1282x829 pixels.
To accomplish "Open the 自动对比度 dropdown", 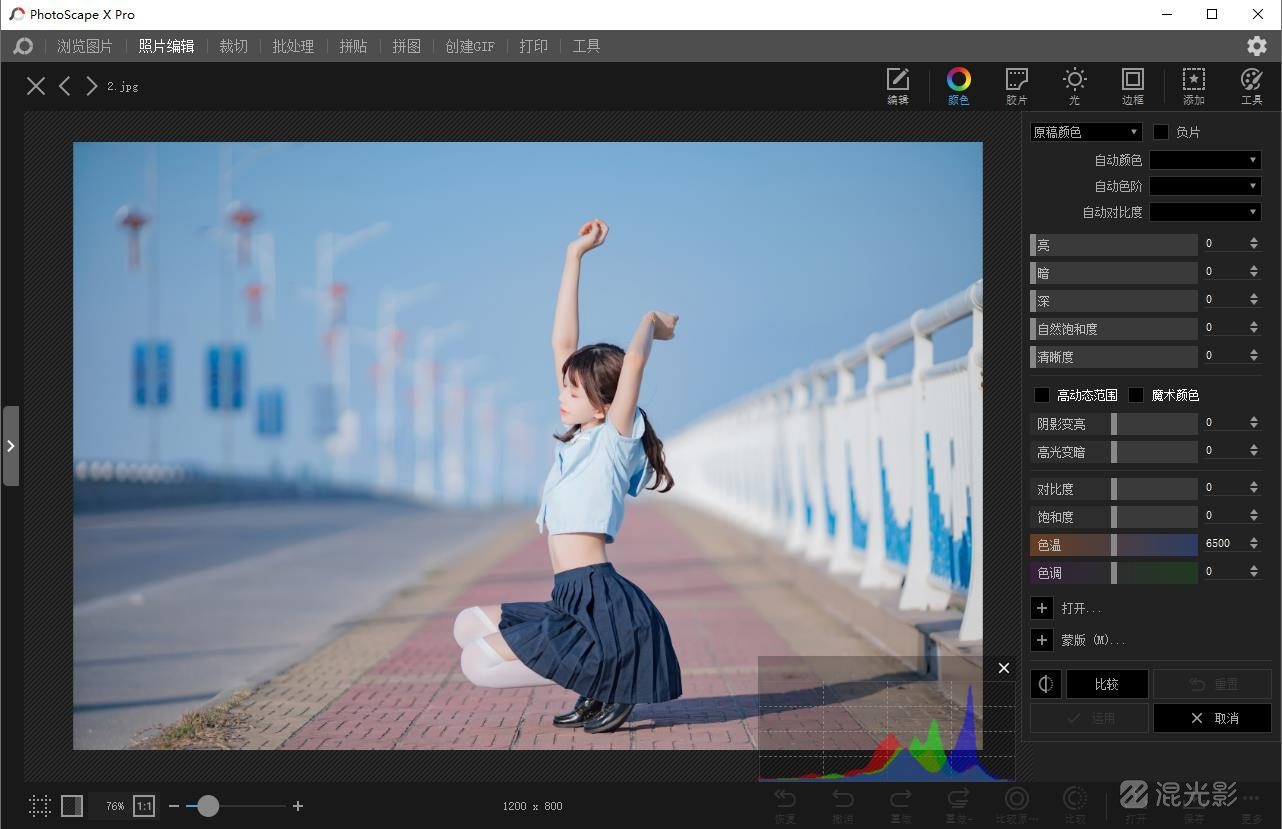I will point(1205,212).
